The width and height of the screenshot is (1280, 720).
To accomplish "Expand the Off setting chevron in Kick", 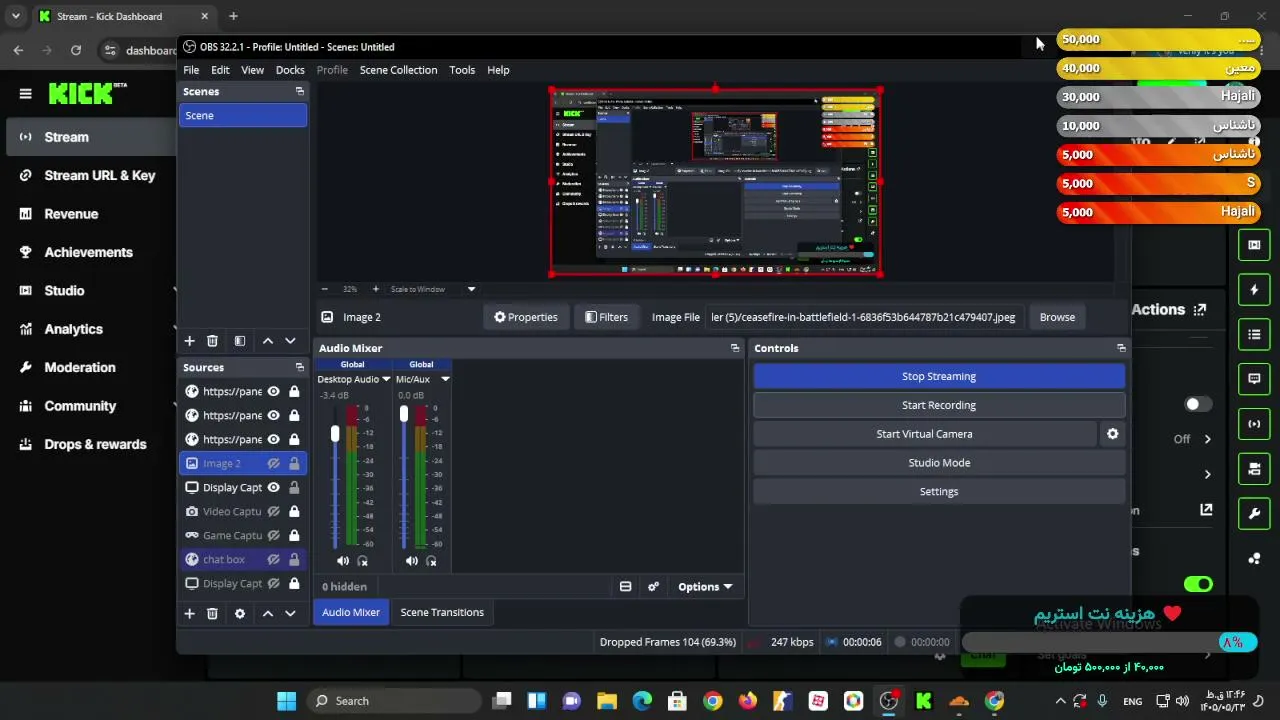I will click(x=1207, y=439).
